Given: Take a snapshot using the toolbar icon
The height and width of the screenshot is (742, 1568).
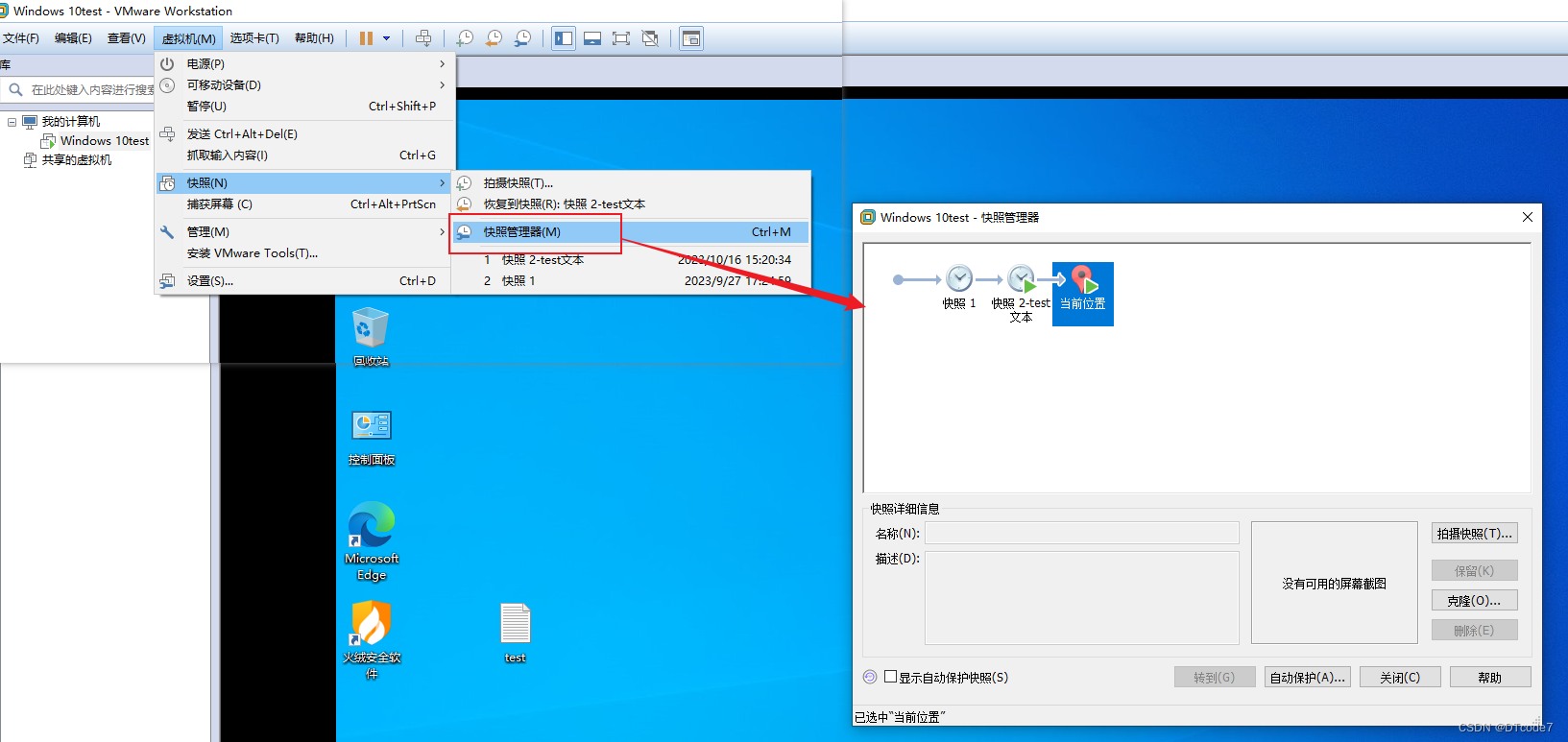Looking at the screenshot, I should pyautogui.click(x=465, y=38).
